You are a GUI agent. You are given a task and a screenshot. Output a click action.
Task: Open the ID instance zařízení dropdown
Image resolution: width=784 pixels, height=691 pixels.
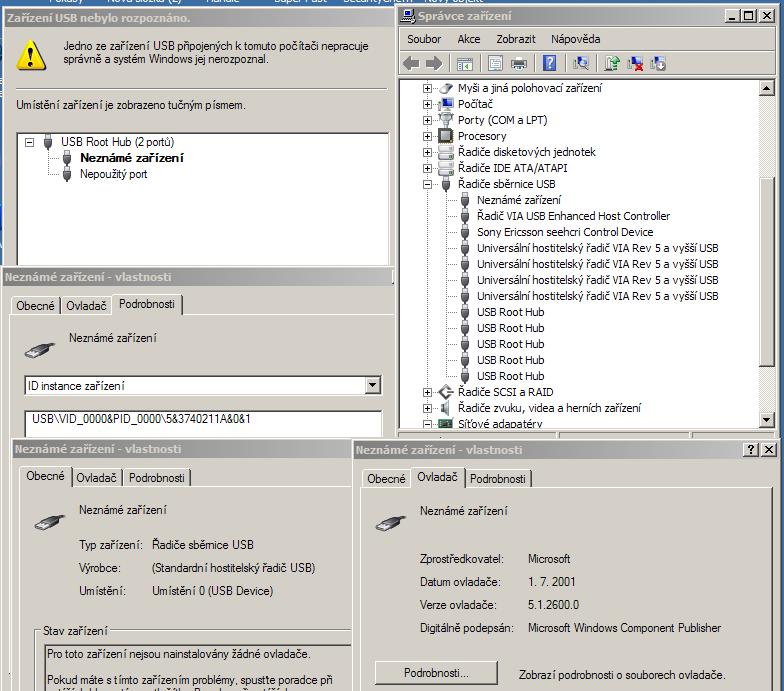(x=372, y=386)
